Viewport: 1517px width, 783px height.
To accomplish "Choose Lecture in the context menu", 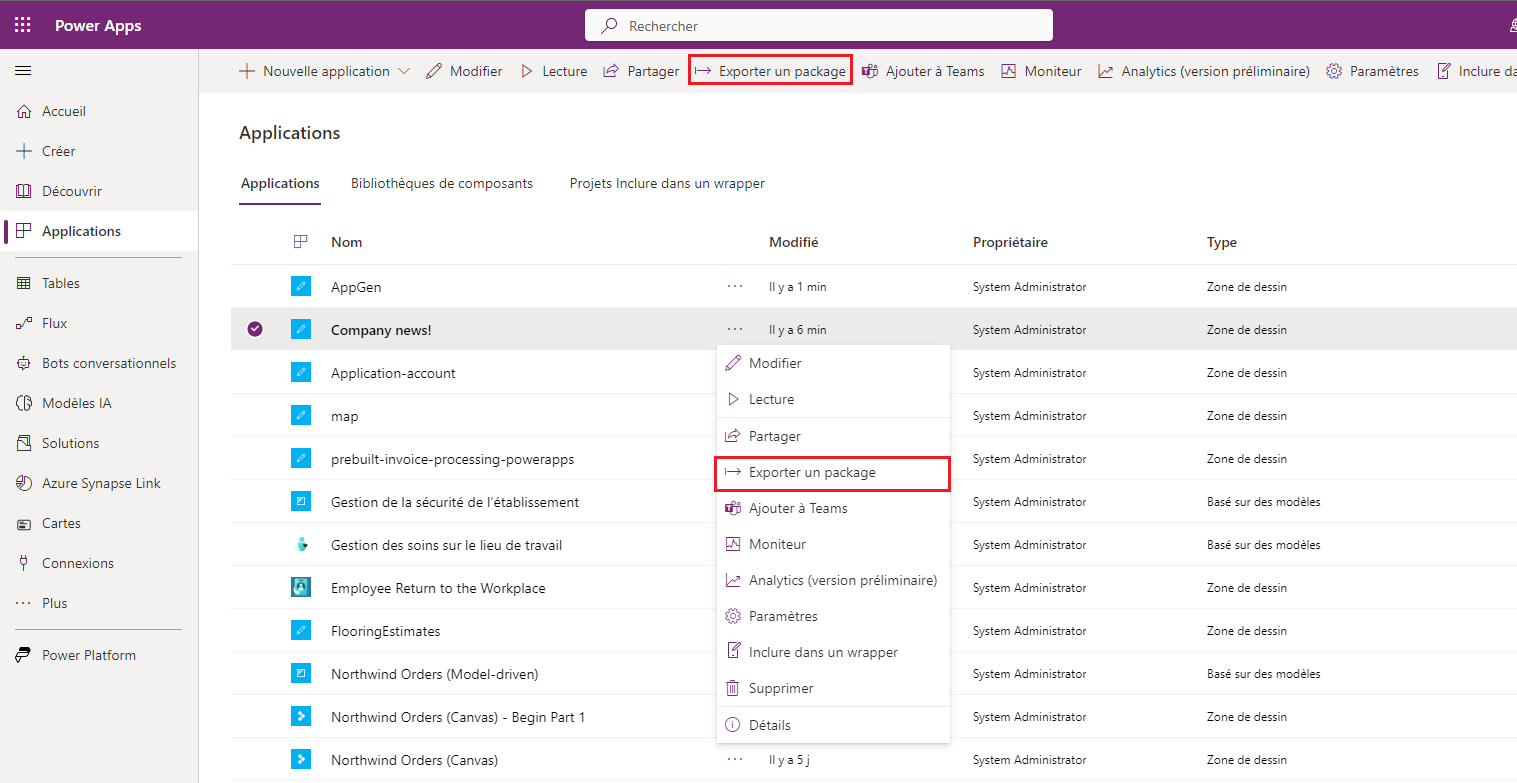I will pos(833,399).
